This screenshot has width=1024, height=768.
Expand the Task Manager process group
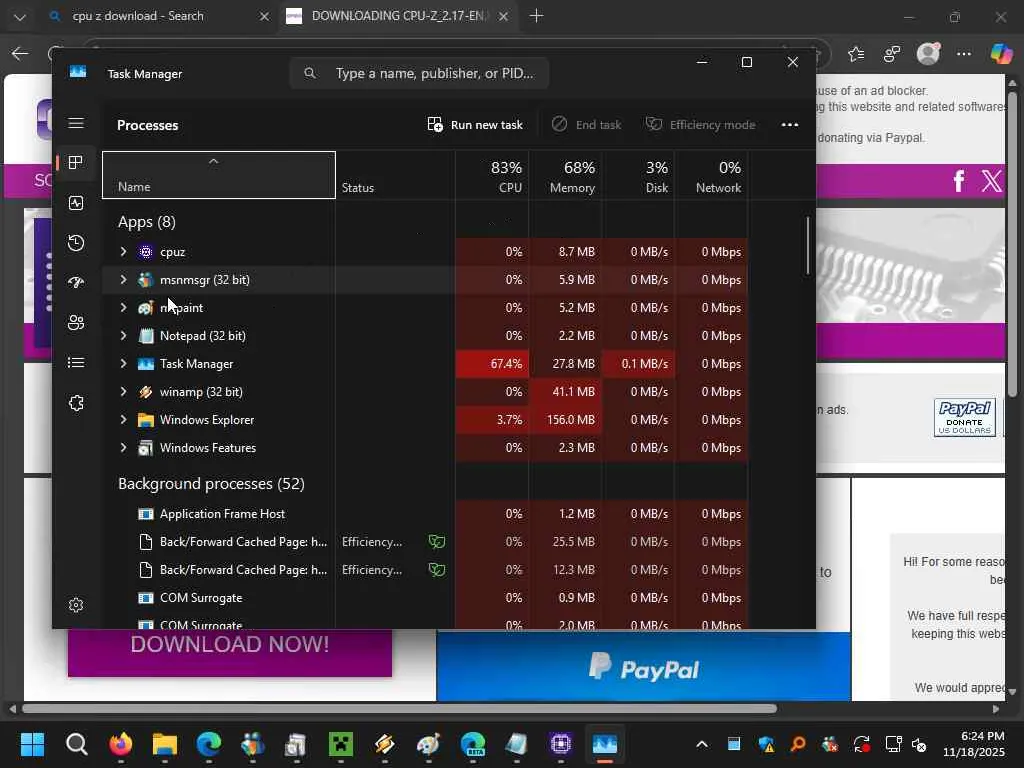pyautogui.click(x=123, y=364)
